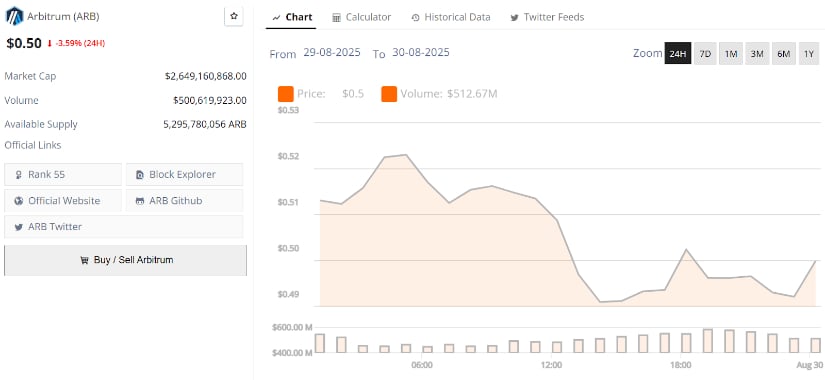This screenshot has width=825, height=380.
Task: Click the Buy / Sell Arbitrum button
Action: [125, 260]
